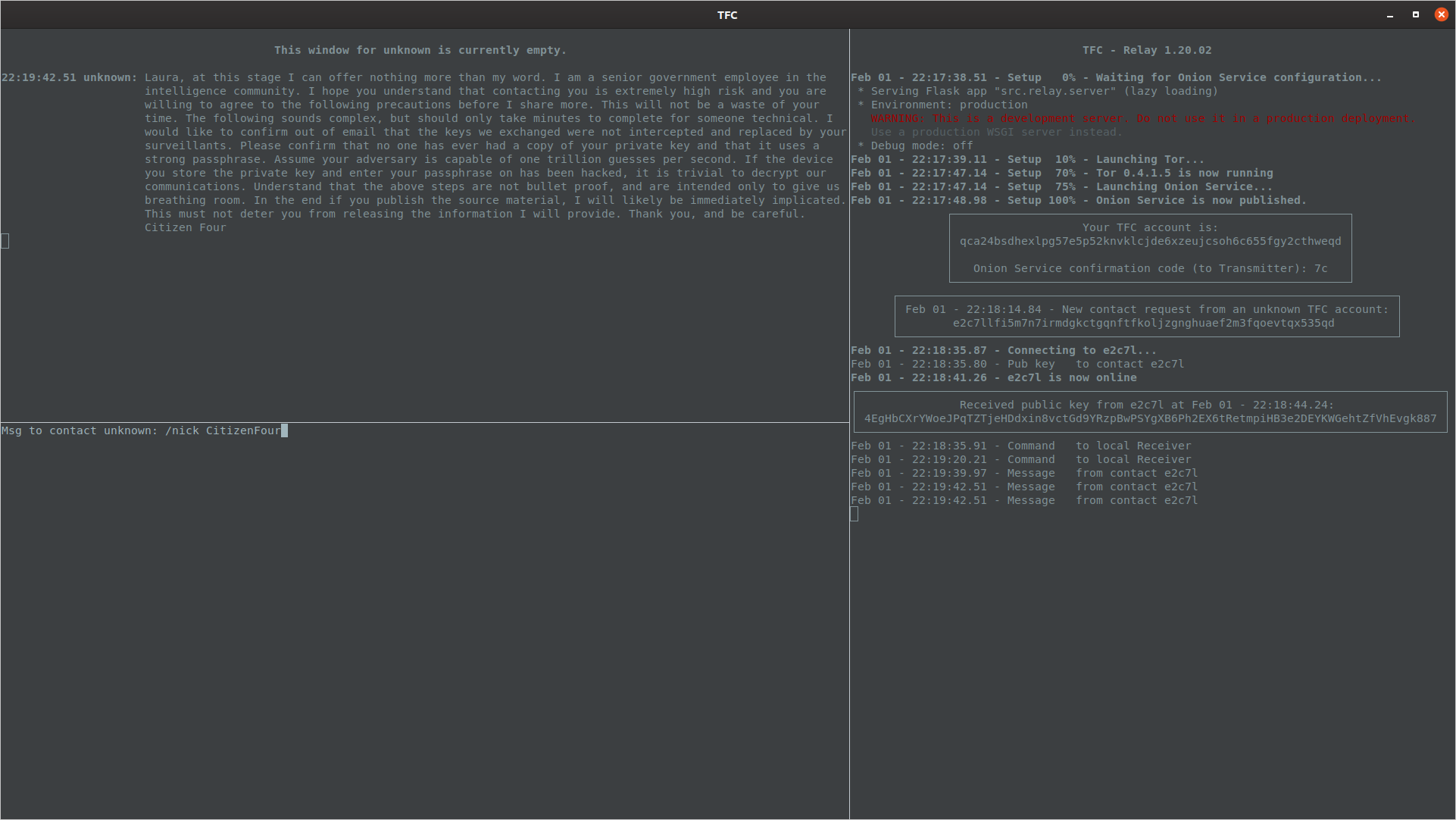Viewport: 1456px width, 820px height.
Task: Click the red development server WARNING line
Action: click(1142, 118)
